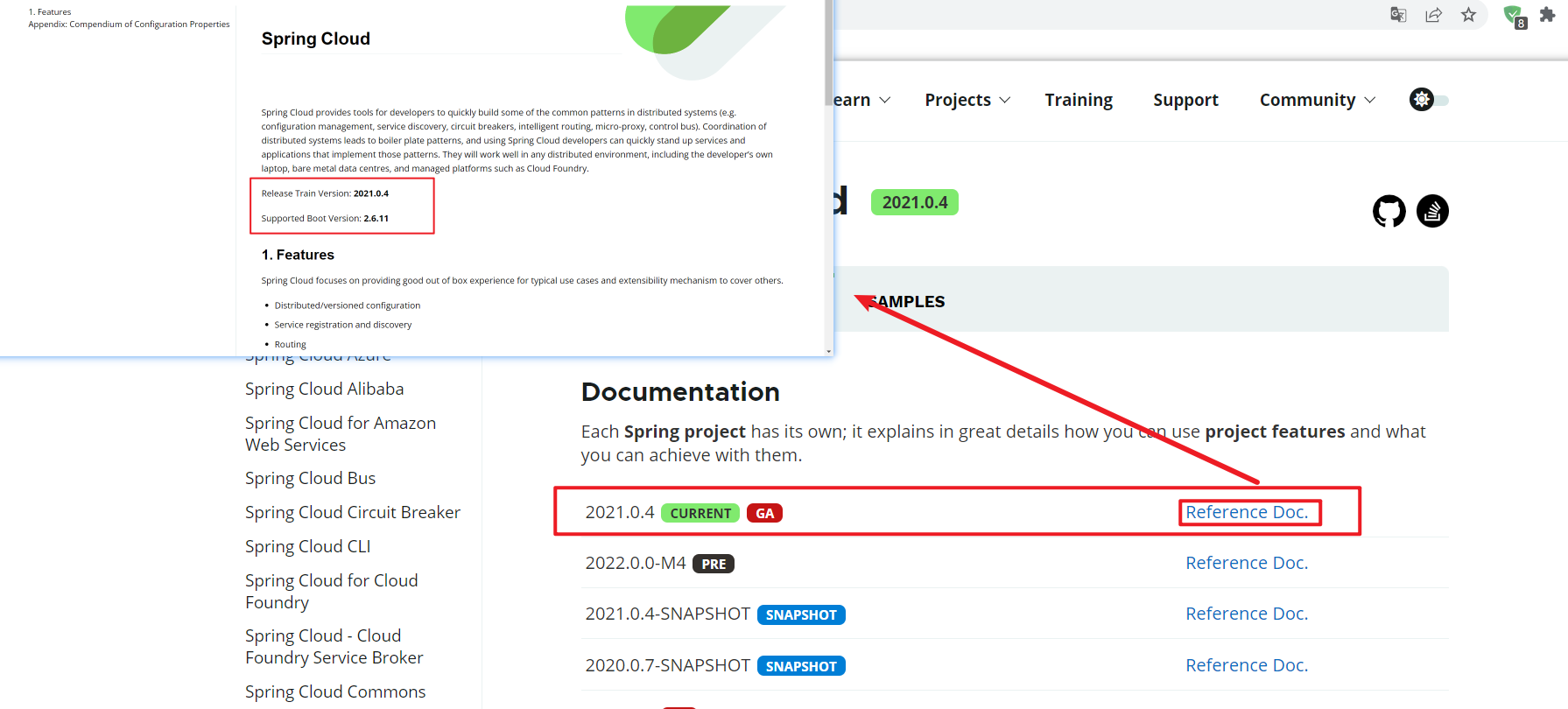The width and height of the screenshot is (1568, 709).
Task: Open Reference Doc. for 2021.0.4
Action: click(x=1247, y=512)
